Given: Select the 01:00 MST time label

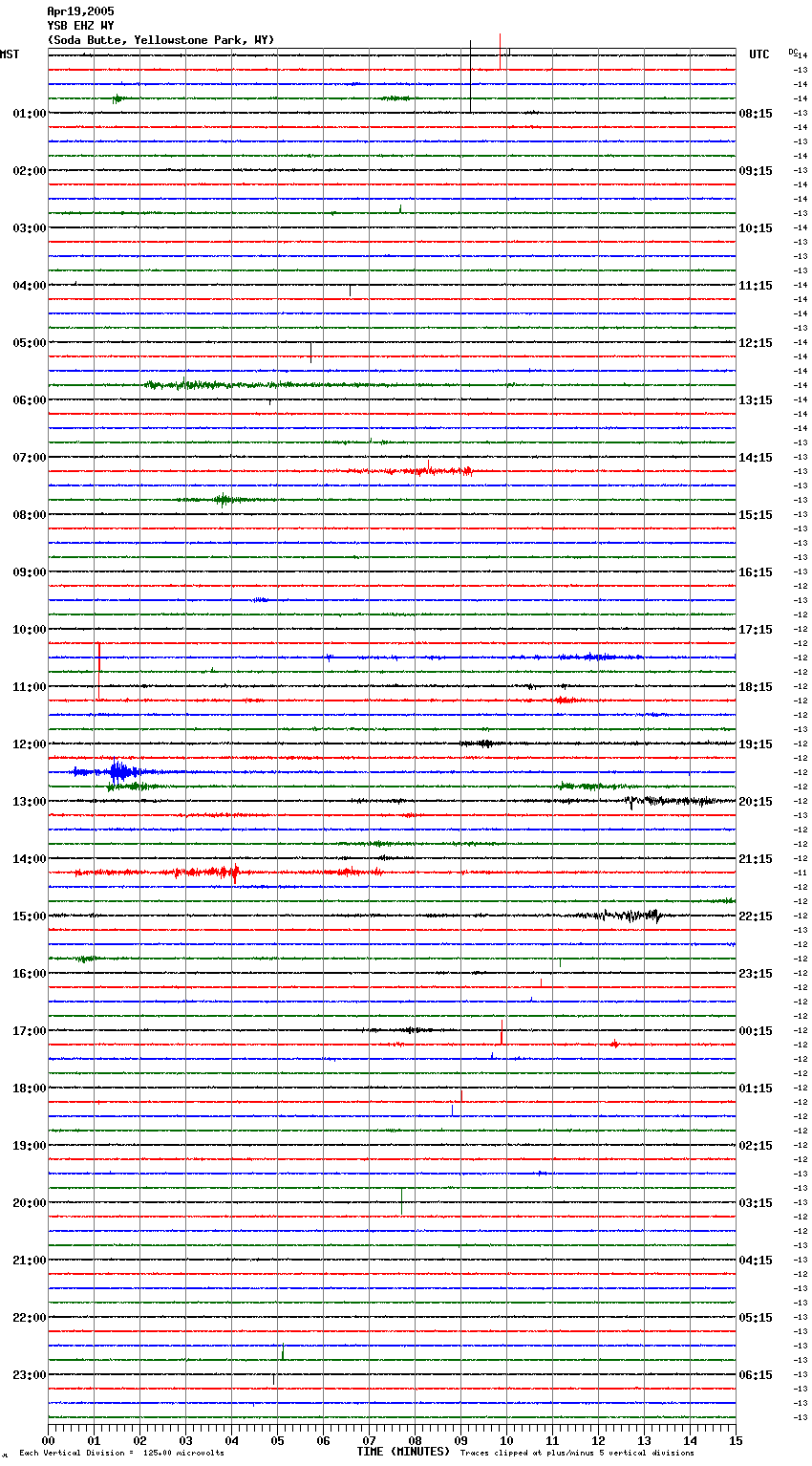Looking at the screenshot, I should point(30,114).
